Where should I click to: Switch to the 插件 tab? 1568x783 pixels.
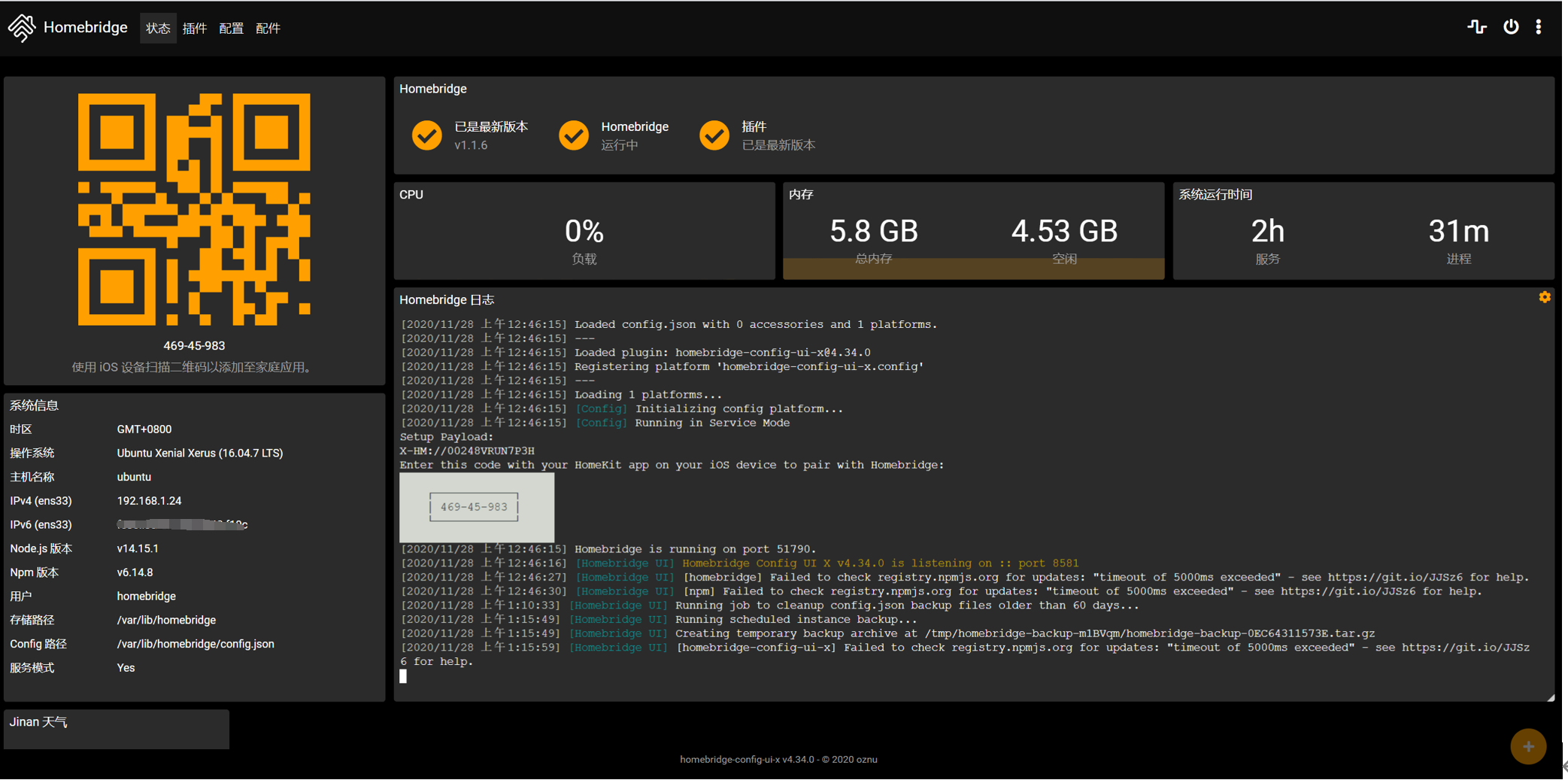[x=195, y=28]
